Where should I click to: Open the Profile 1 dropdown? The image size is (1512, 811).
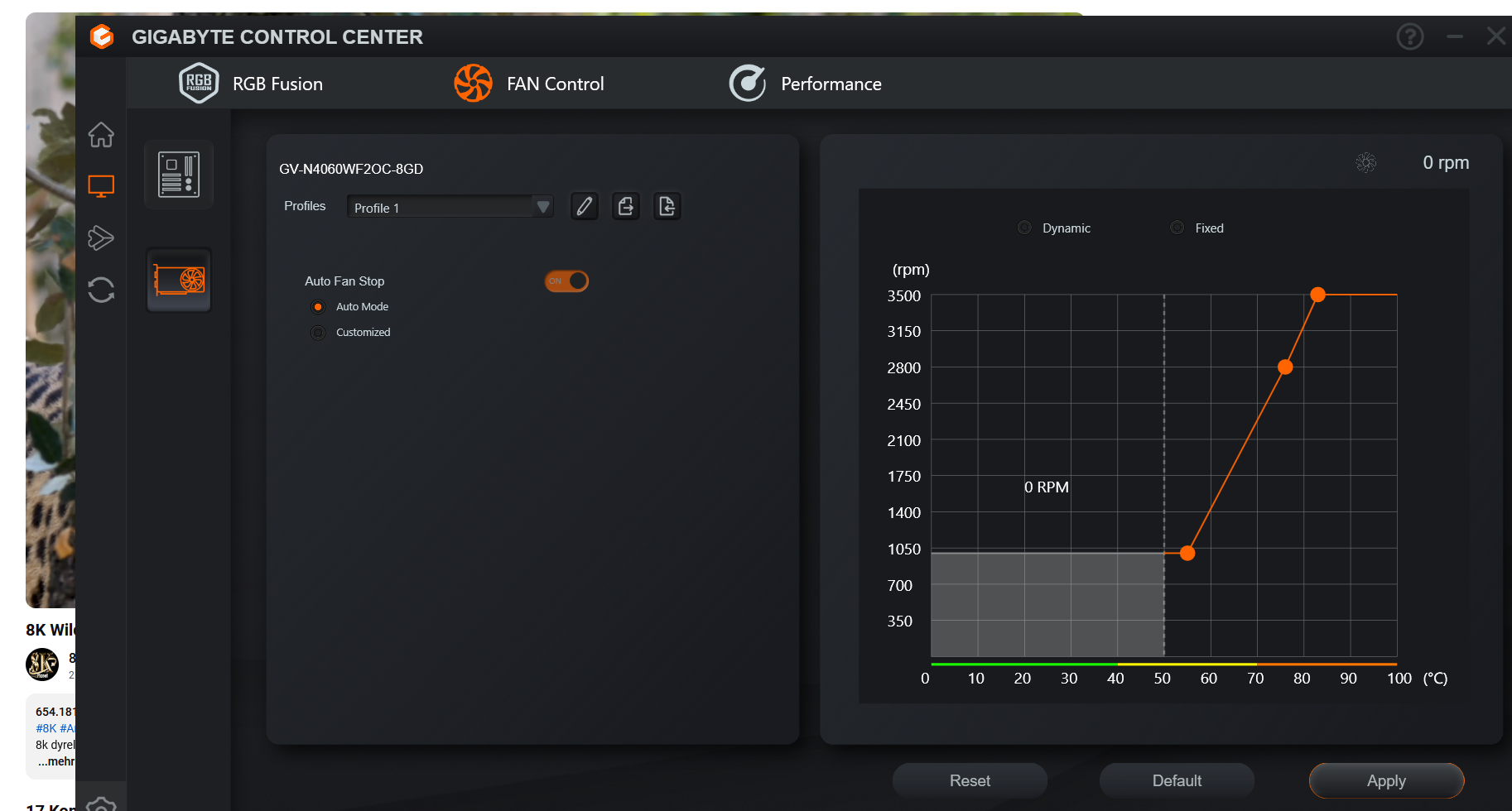(450, 207)
